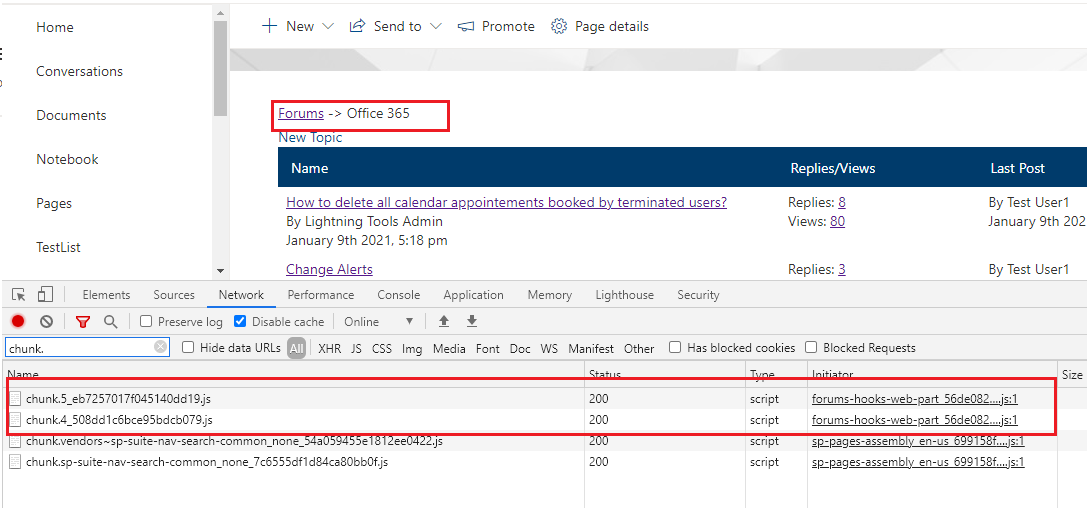Open network search with magnifier icon
The width and height of the screenshot is (1087, 508).
coord(111,322)
